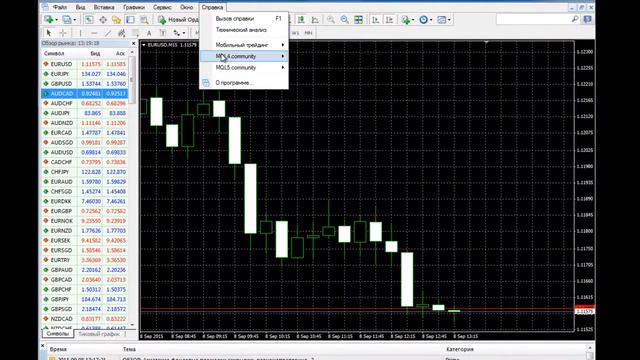
Task: Select the Cursor arrow tool
Action: 49,33
